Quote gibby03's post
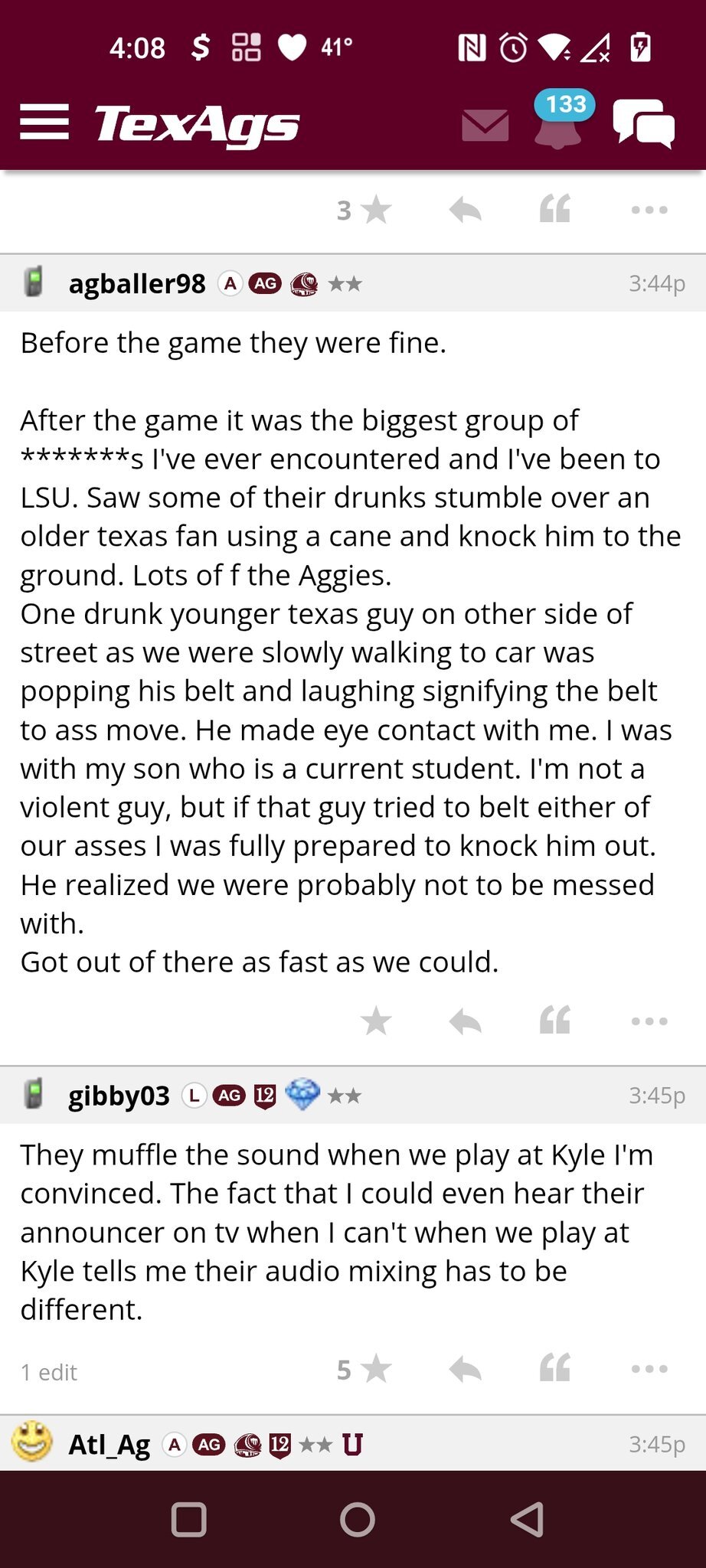The height and width of the screenshot is (1568, 706). tap(555, 1368)
